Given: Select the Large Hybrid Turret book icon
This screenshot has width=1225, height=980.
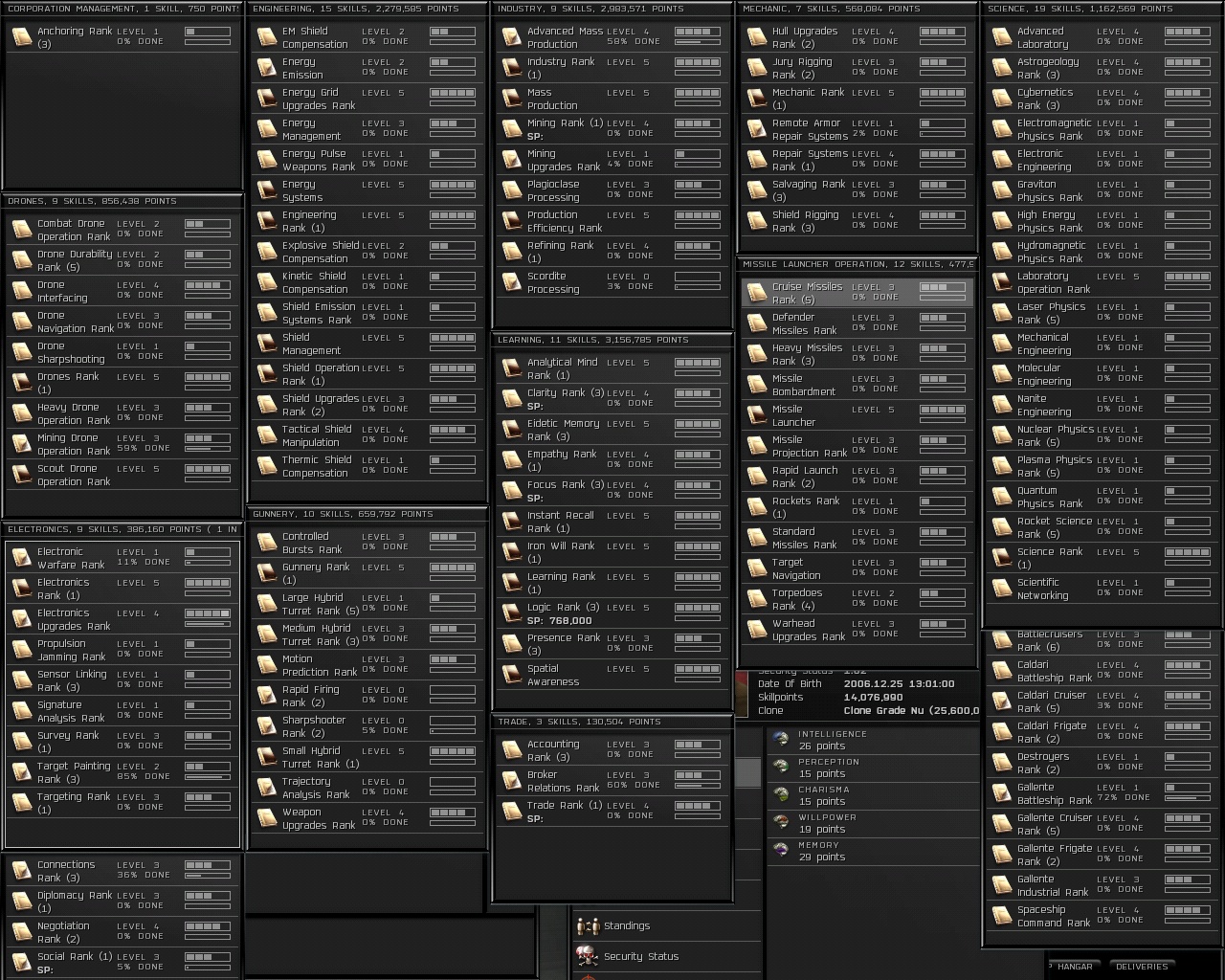Looking at the screenshot, I should coord(266,604).
